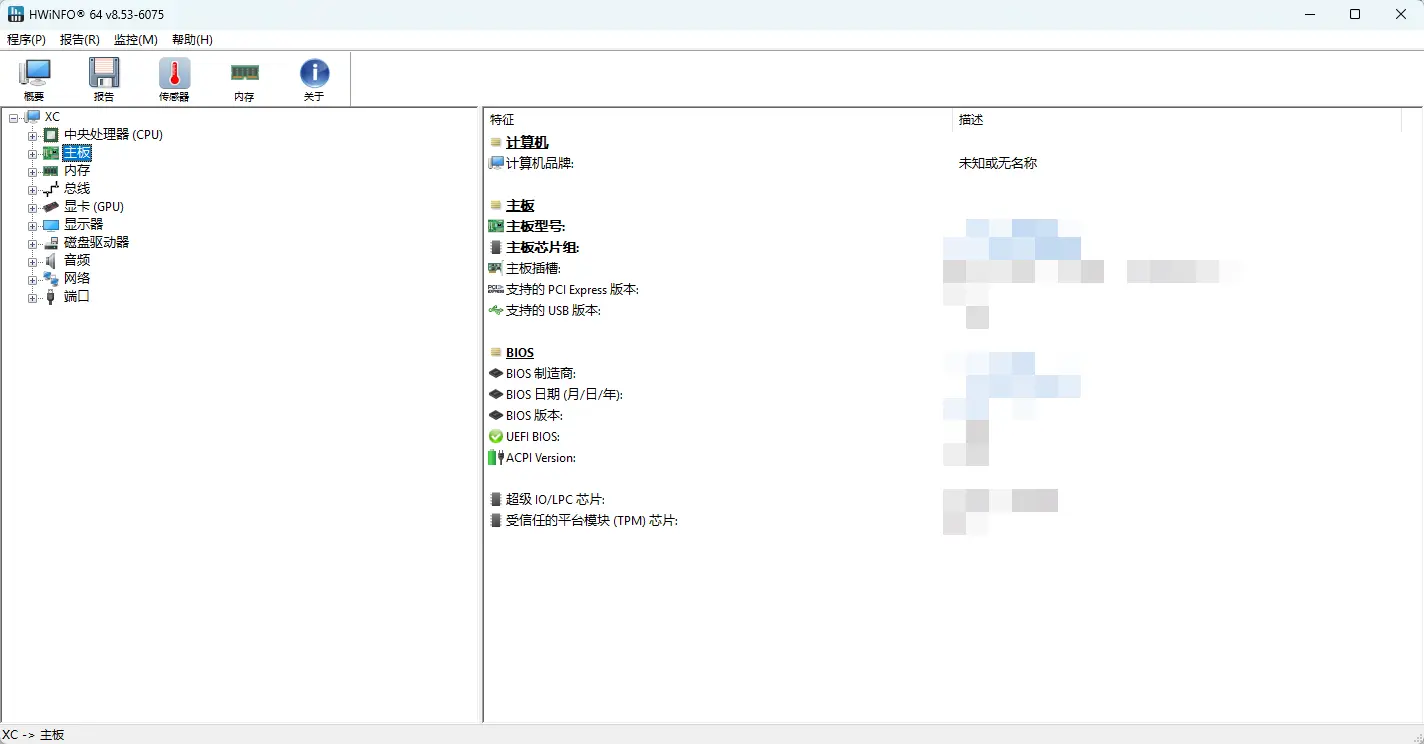This screenshot has height=744, width=1424.
Task: Open the 程序(P) menu
Action: click(x=26, y=39)
